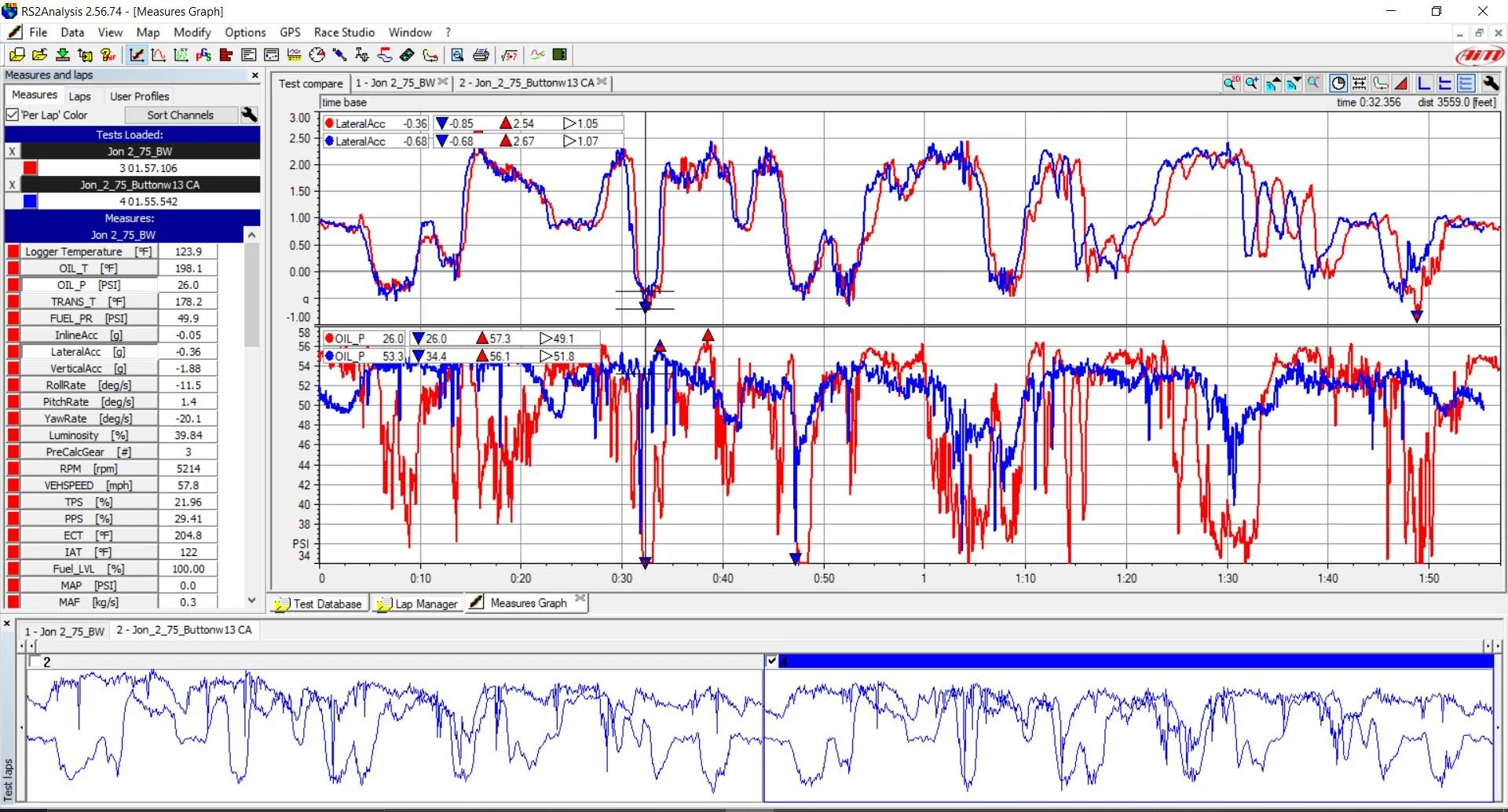Viewport: 1508px width, 812px height.
Task: Close the Measures Graph bottom tab
Action: tap(580, 598)
